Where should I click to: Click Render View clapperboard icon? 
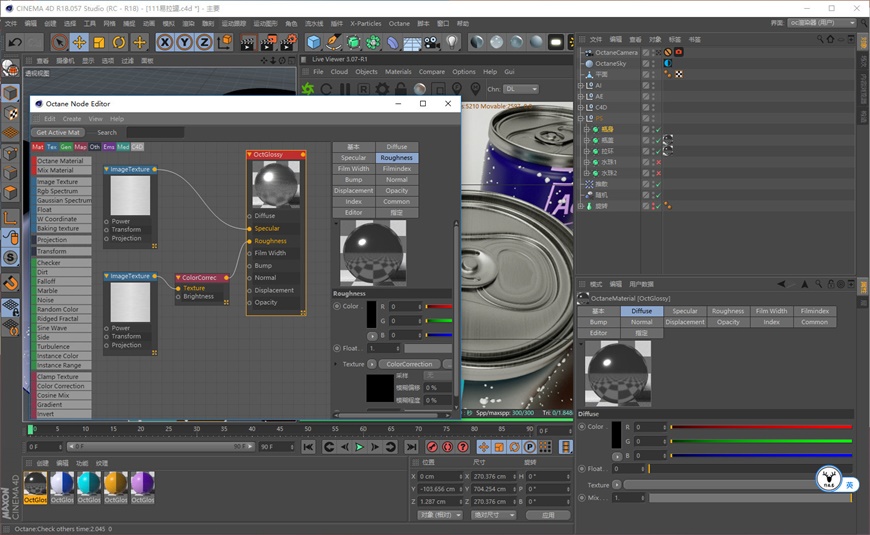248,42
